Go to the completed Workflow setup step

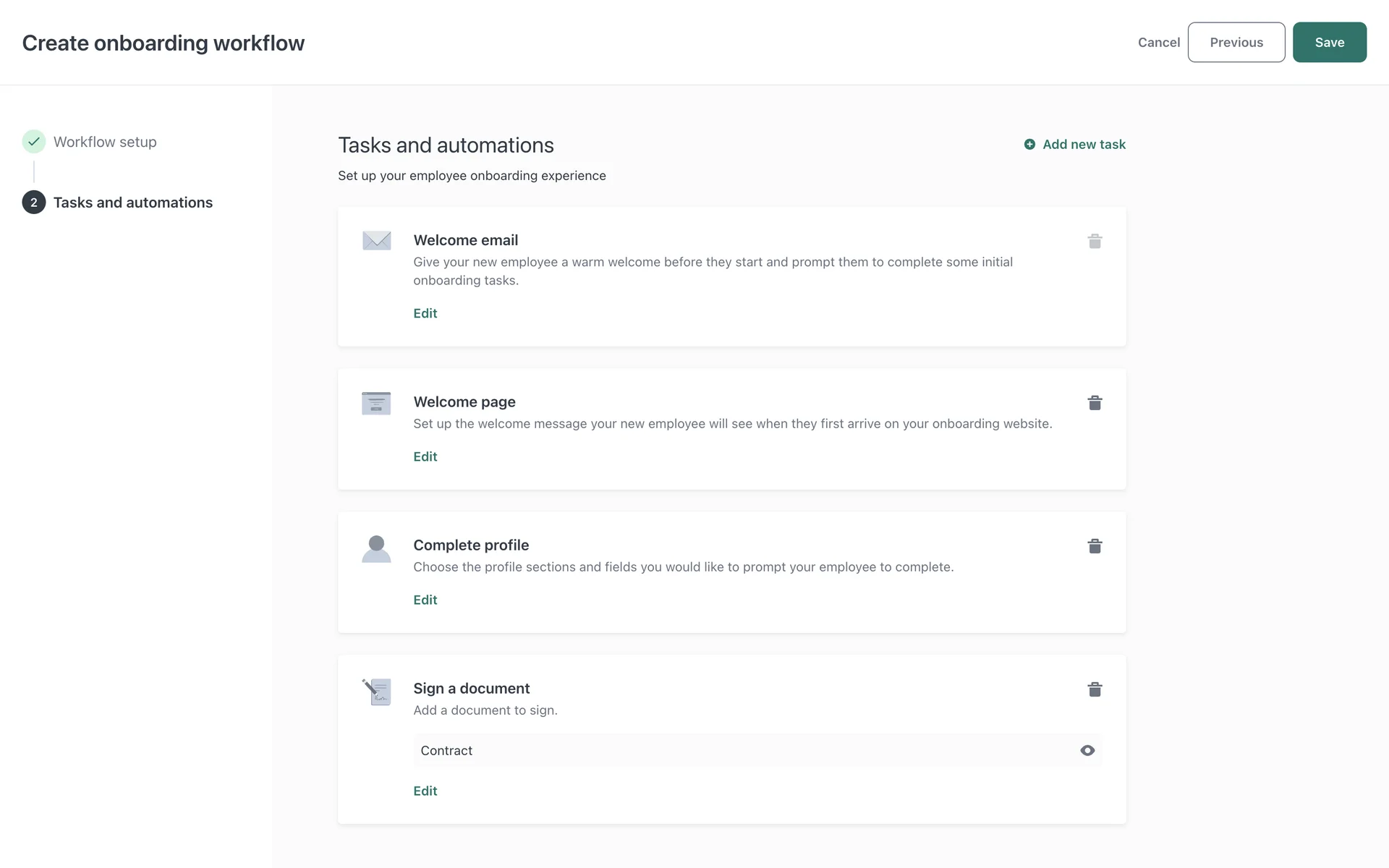coord(105,142)
